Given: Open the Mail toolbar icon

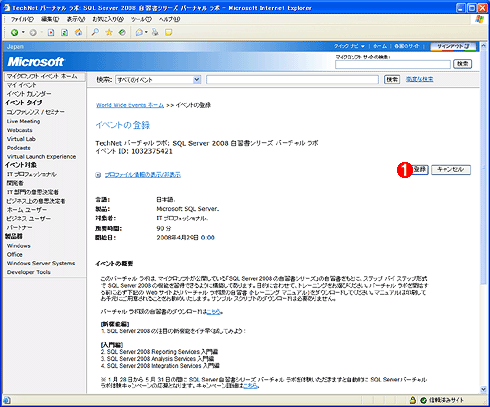Looking at the screenshot, I should click(x=139, y=32).
